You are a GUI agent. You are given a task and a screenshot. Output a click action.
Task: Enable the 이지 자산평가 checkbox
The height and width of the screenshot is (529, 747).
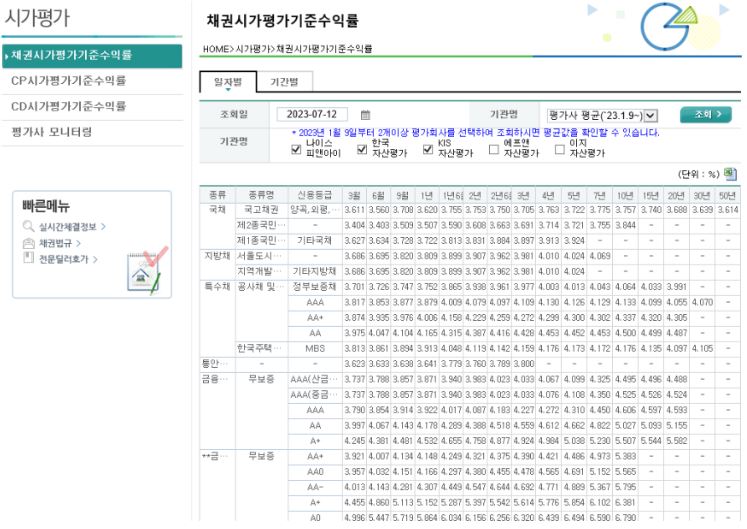[x=560, y=150]
